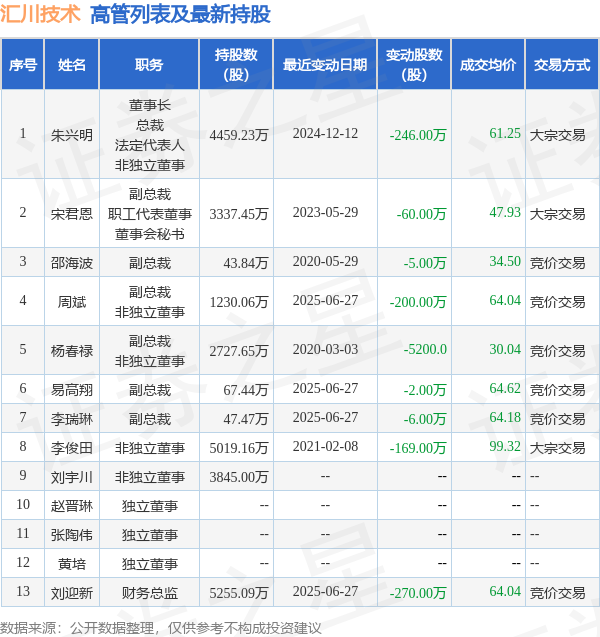Screen dimensions: 600x637
Task: Click holdings value 4459.23万
Action: [x=239, y=135]
